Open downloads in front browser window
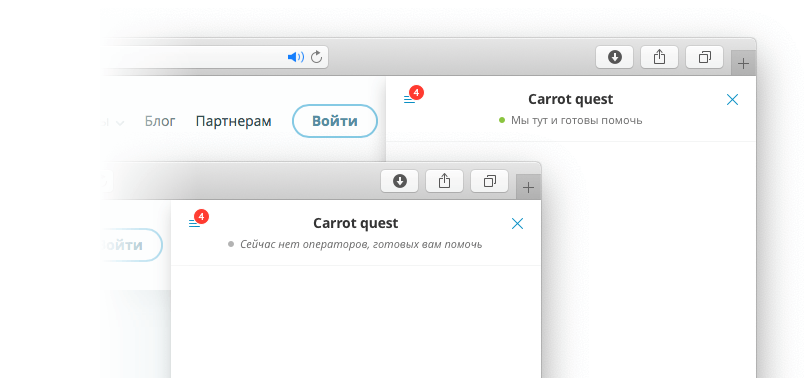This screenshot has width=812, height=378. point(399,181)
